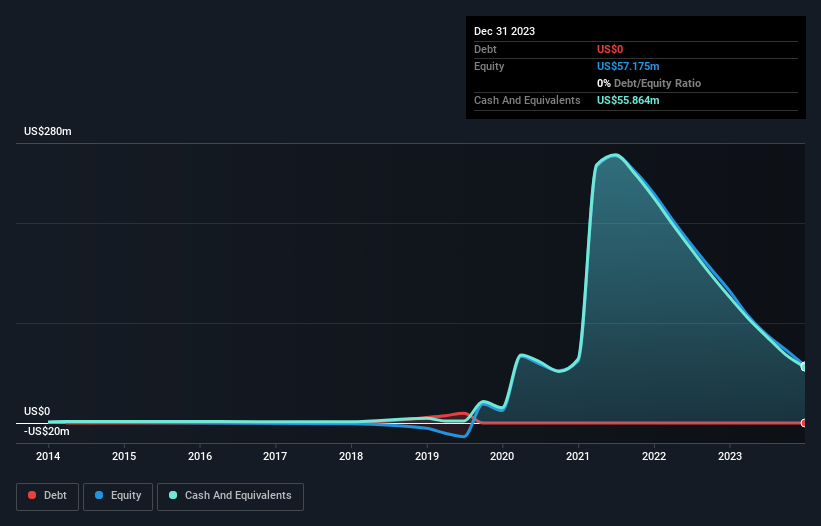Click the US$0 y-axis label
This screenshot has width=821, height=526.
(x=37, y=411)
